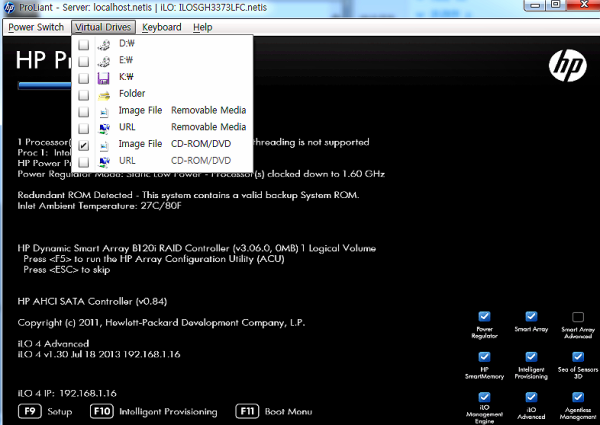Click the Intelligent Provisioning status checkbox
This screenshot has width=600, height=425.
(531, 357)
